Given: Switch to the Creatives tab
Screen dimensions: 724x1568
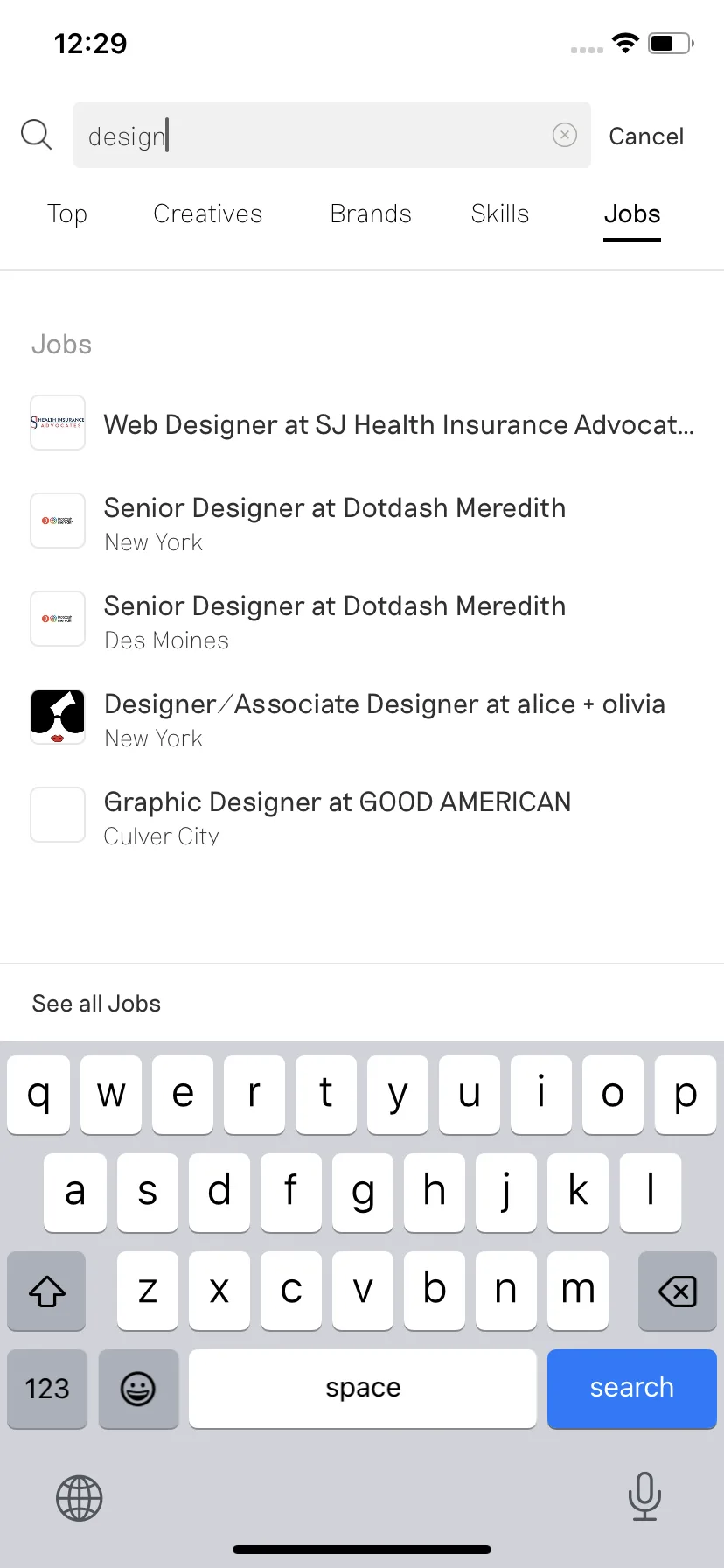Looking at the screenshot, I should pyautogui.click(x=208, y=213).
